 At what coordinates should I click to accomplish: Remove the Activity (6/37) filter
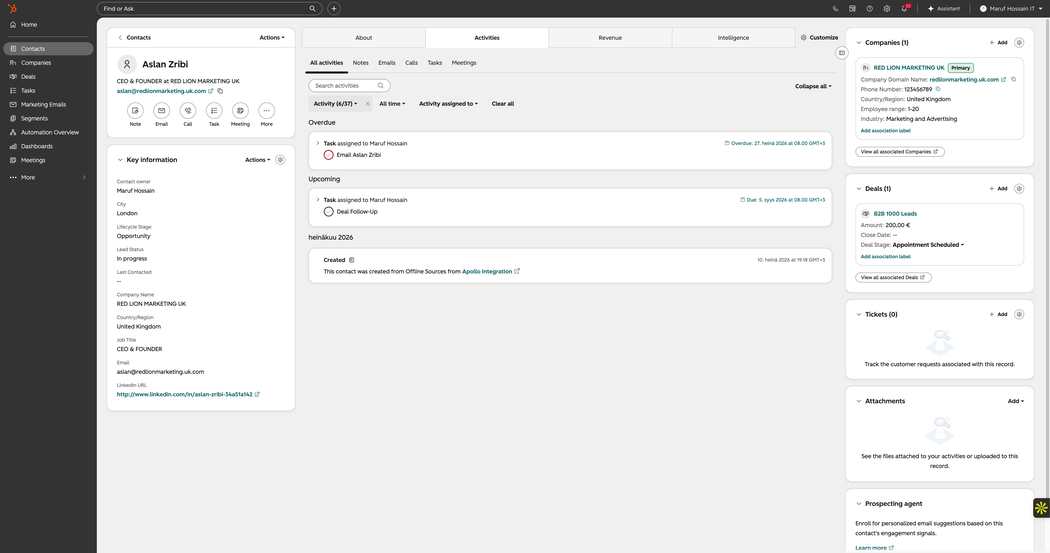tap(367, 104)
